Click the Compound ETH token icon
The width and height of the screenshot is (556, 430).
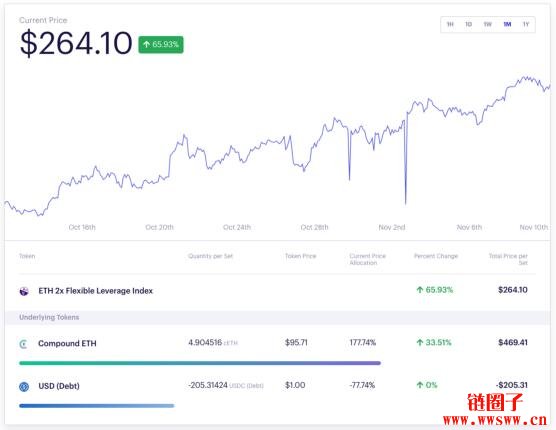(24, 344)
